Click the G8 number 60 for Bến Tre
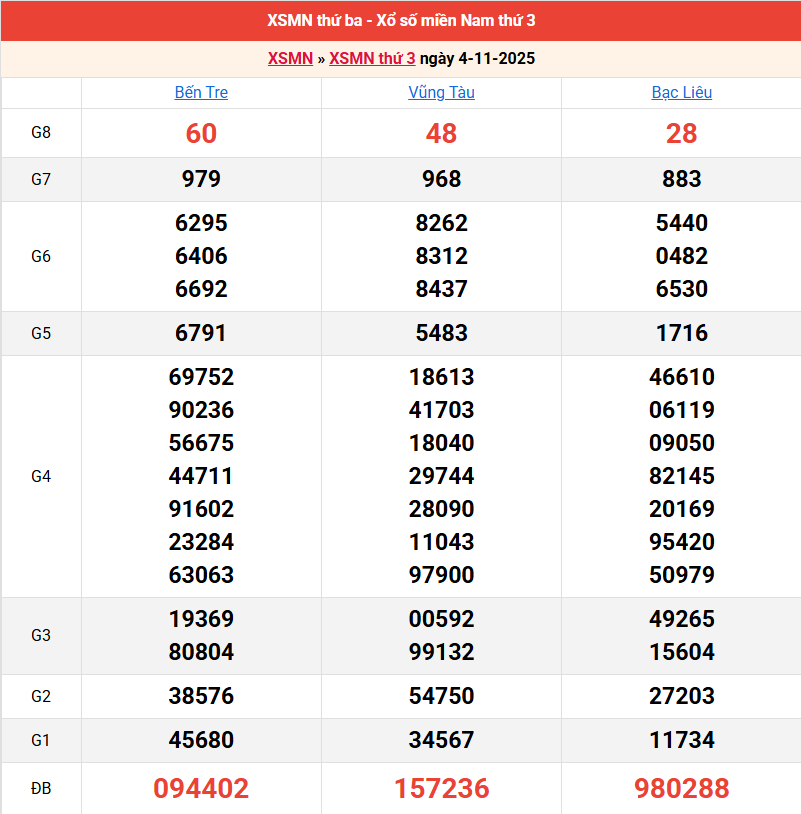This screenshot has height=814, width=801. coord(201,133)
